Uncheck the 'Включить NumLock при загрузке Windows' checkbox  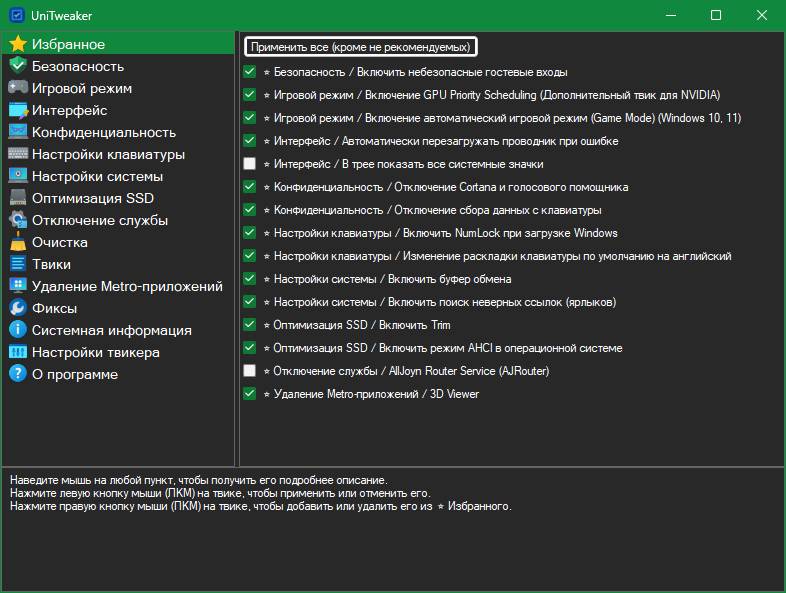pyautogui.click(x=250, y=233)
